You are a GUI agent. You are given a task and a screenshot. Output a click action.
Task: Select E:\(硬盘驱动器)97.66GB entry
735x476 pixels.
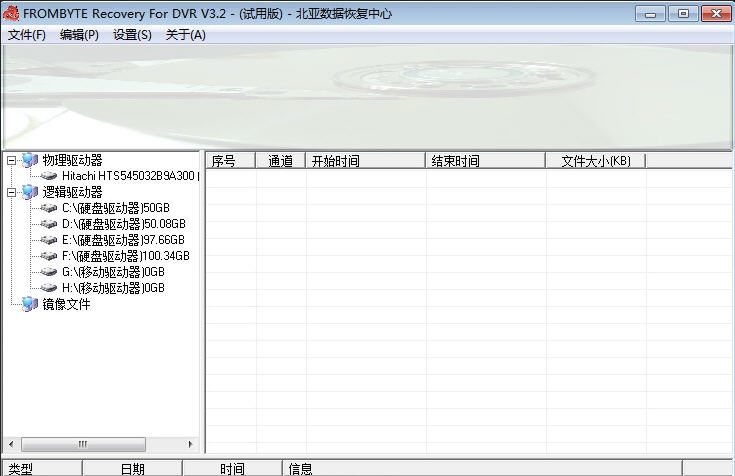tap(123, 240)
